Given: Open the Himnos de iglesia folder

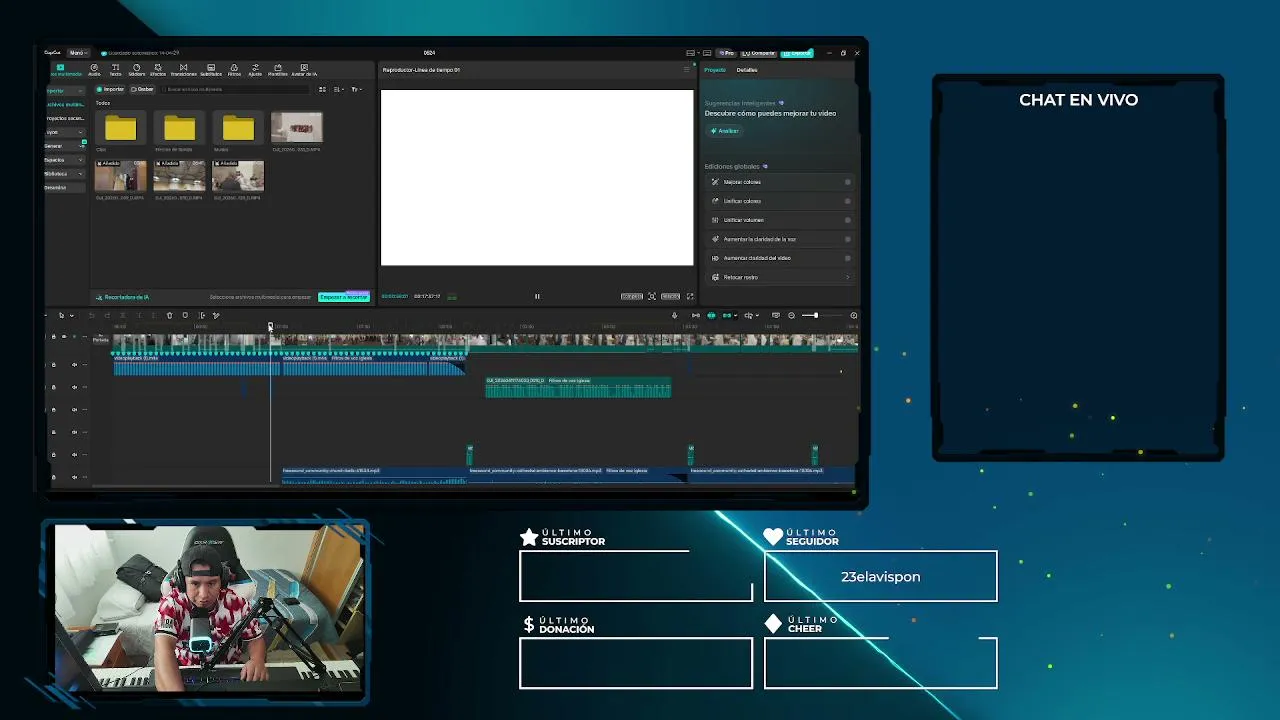Looking at the screenshot, I should click(179, 131).
